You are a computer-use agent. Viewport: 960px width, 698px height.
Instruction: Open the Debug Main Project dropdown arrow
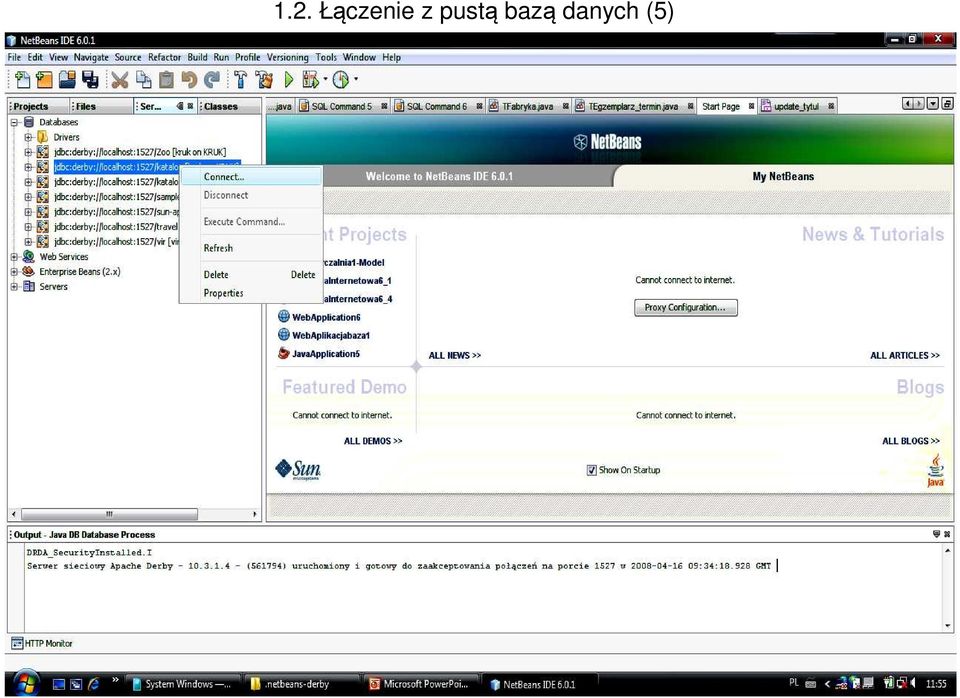point(325,79)
